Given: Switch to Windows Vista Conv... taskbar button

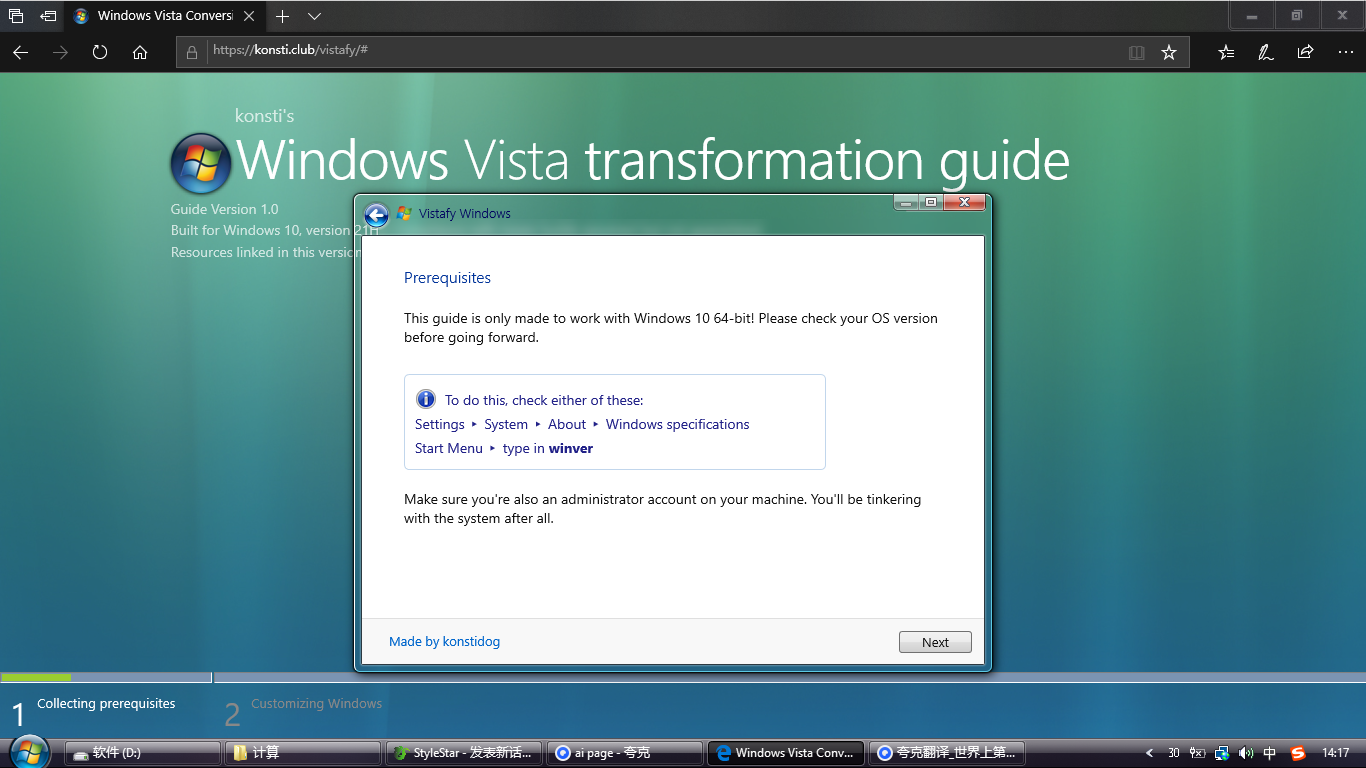Looking at the screenshot, I should (x=786, y=753).
